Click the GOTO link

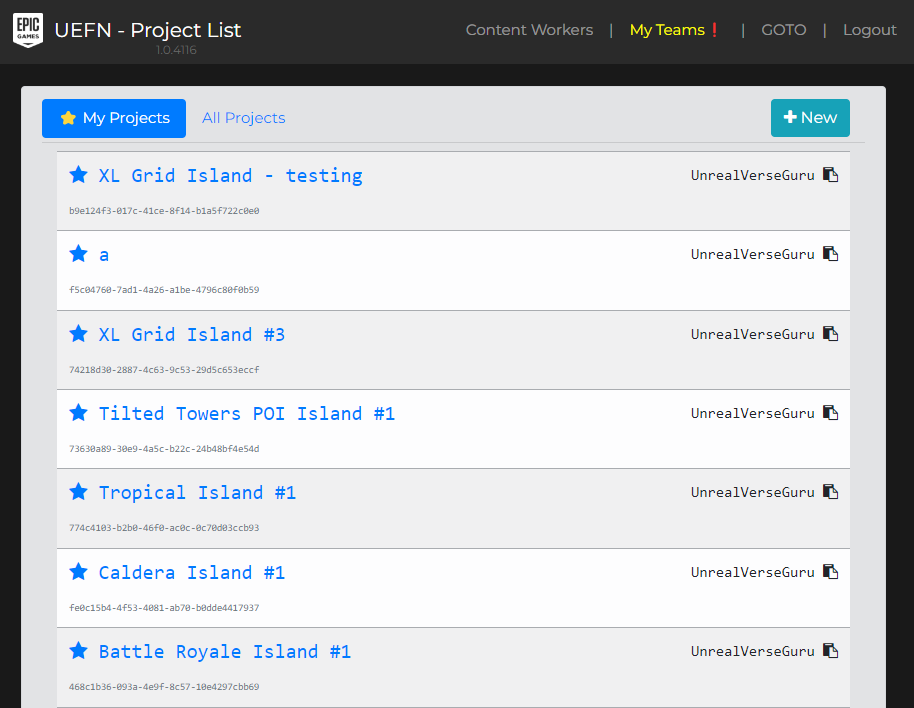783,29
